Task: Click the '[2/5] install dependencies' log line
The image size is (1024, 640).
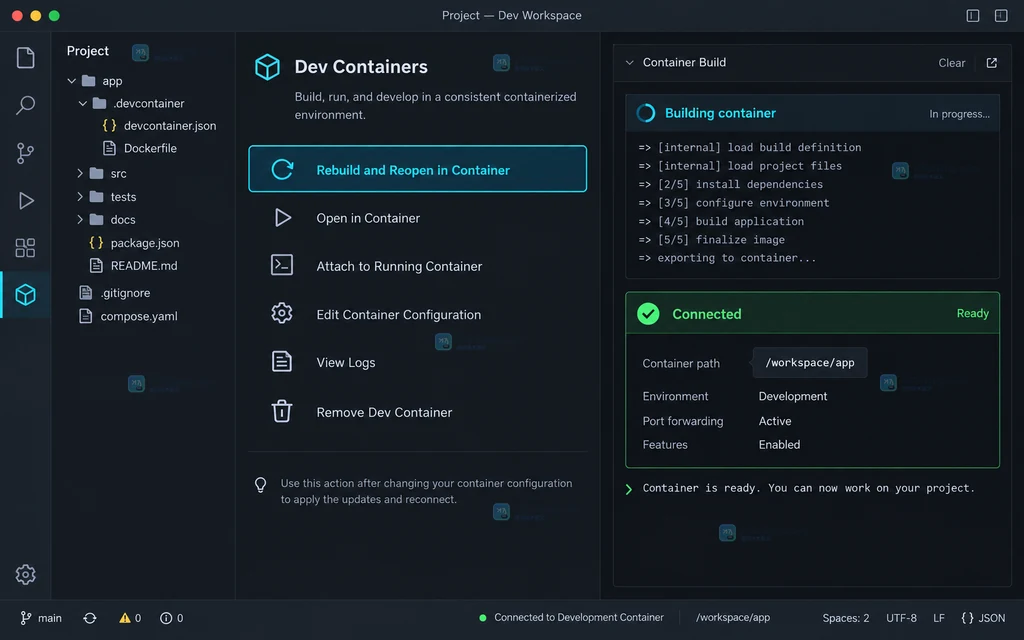Action: click(731, 184)
